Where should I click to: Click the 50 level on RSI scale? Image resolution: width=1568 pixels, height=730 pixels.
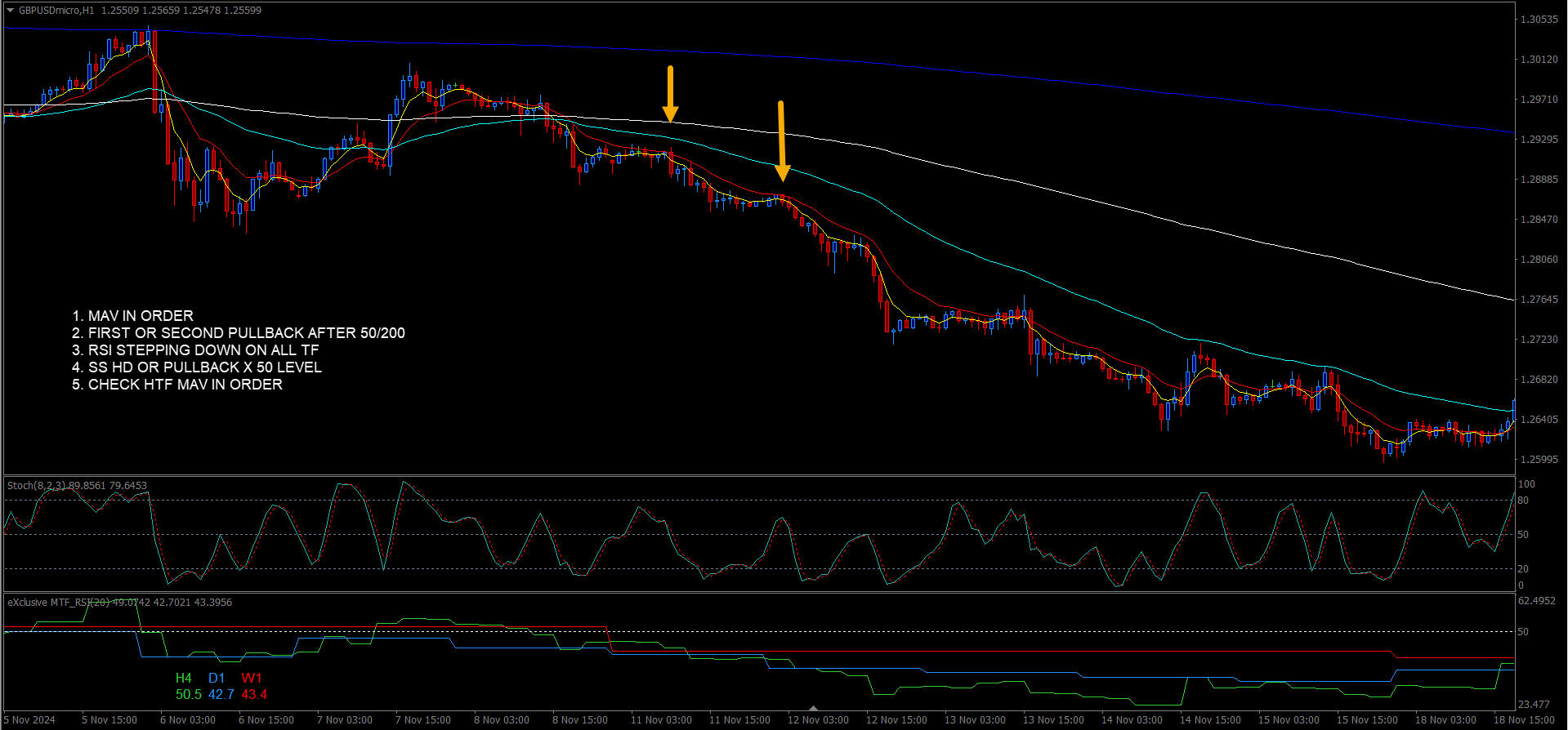pyautogui.click(x=1523, y=632)
